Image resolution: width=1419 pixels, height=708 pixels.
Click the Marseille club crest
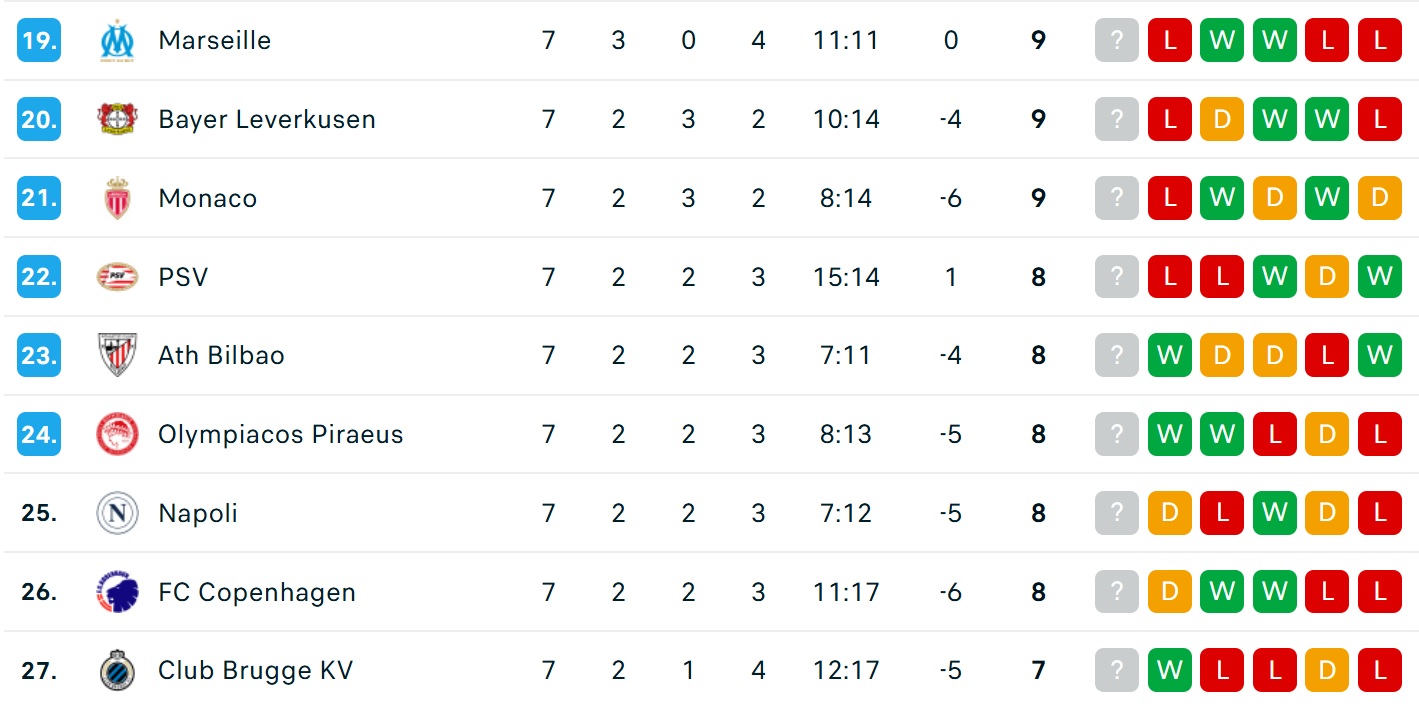117,41
